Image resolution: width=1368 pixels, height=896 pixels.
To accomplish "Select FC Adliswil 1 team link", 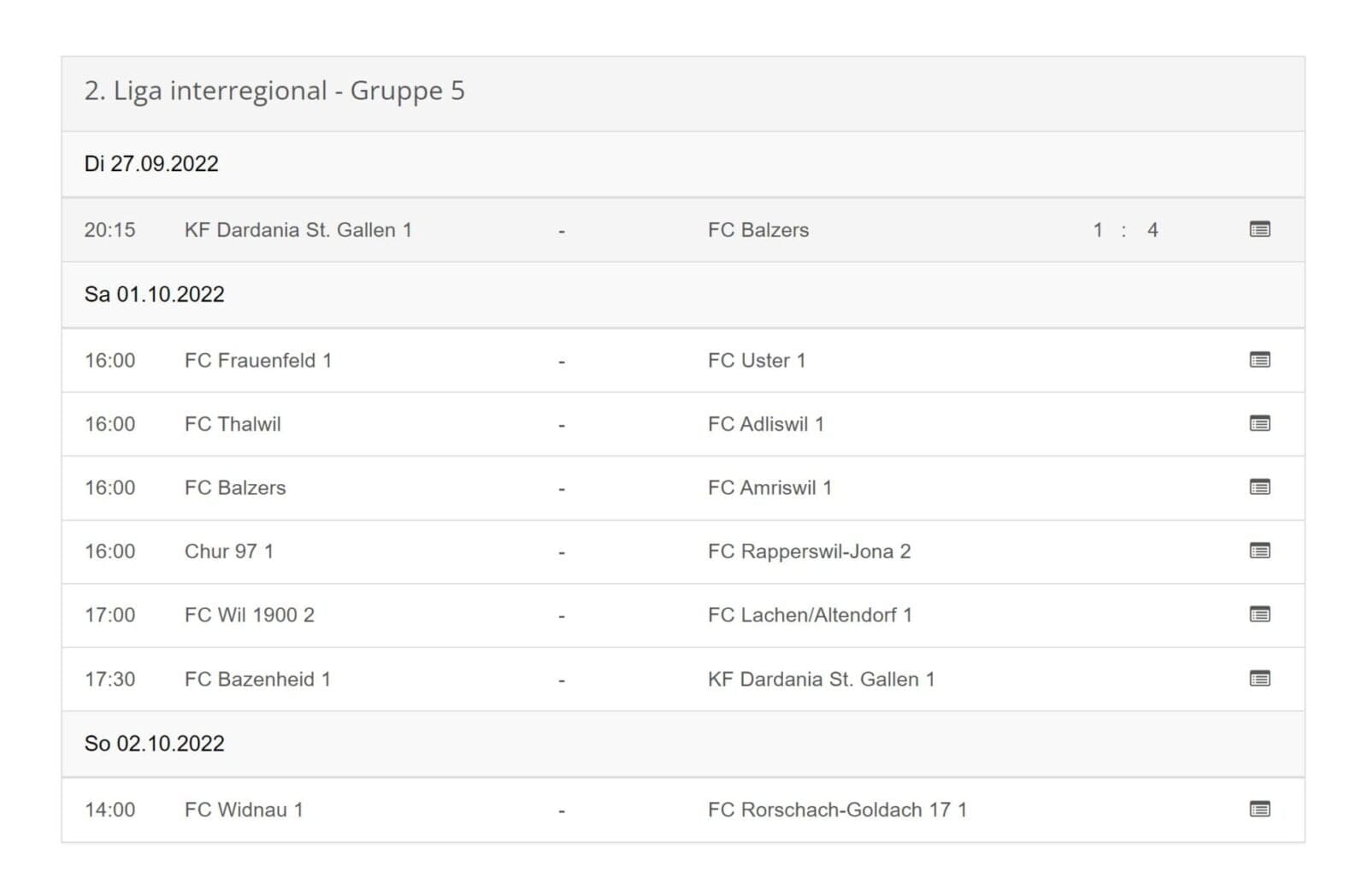I will [766, 424].
